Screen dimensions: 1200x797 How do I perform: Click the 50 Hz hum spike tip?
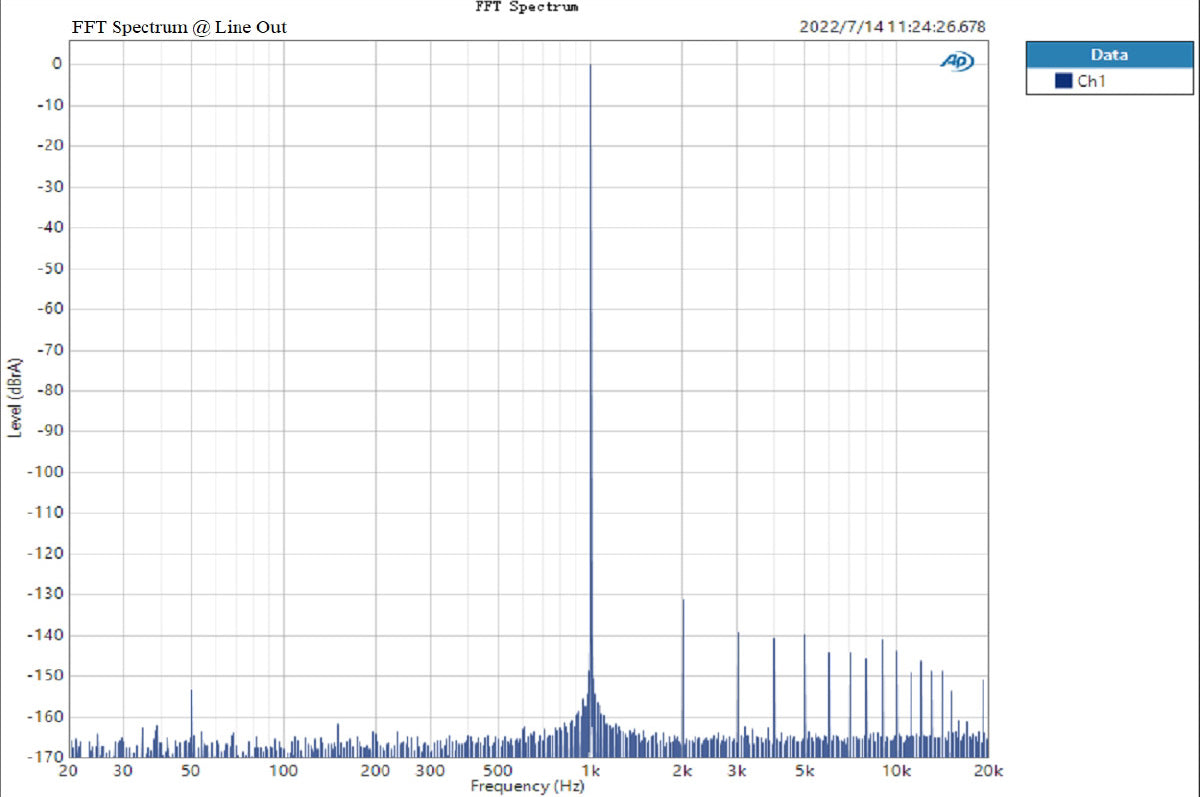tap(191, 691)
